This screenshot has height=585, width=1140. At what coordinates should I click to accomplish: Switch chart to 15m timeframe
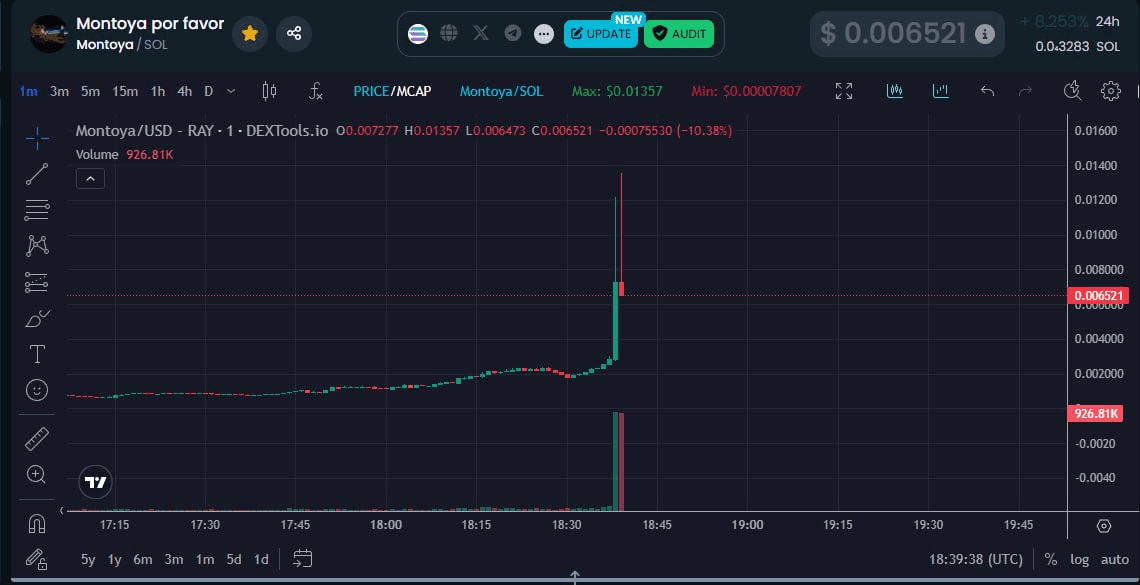125,92
